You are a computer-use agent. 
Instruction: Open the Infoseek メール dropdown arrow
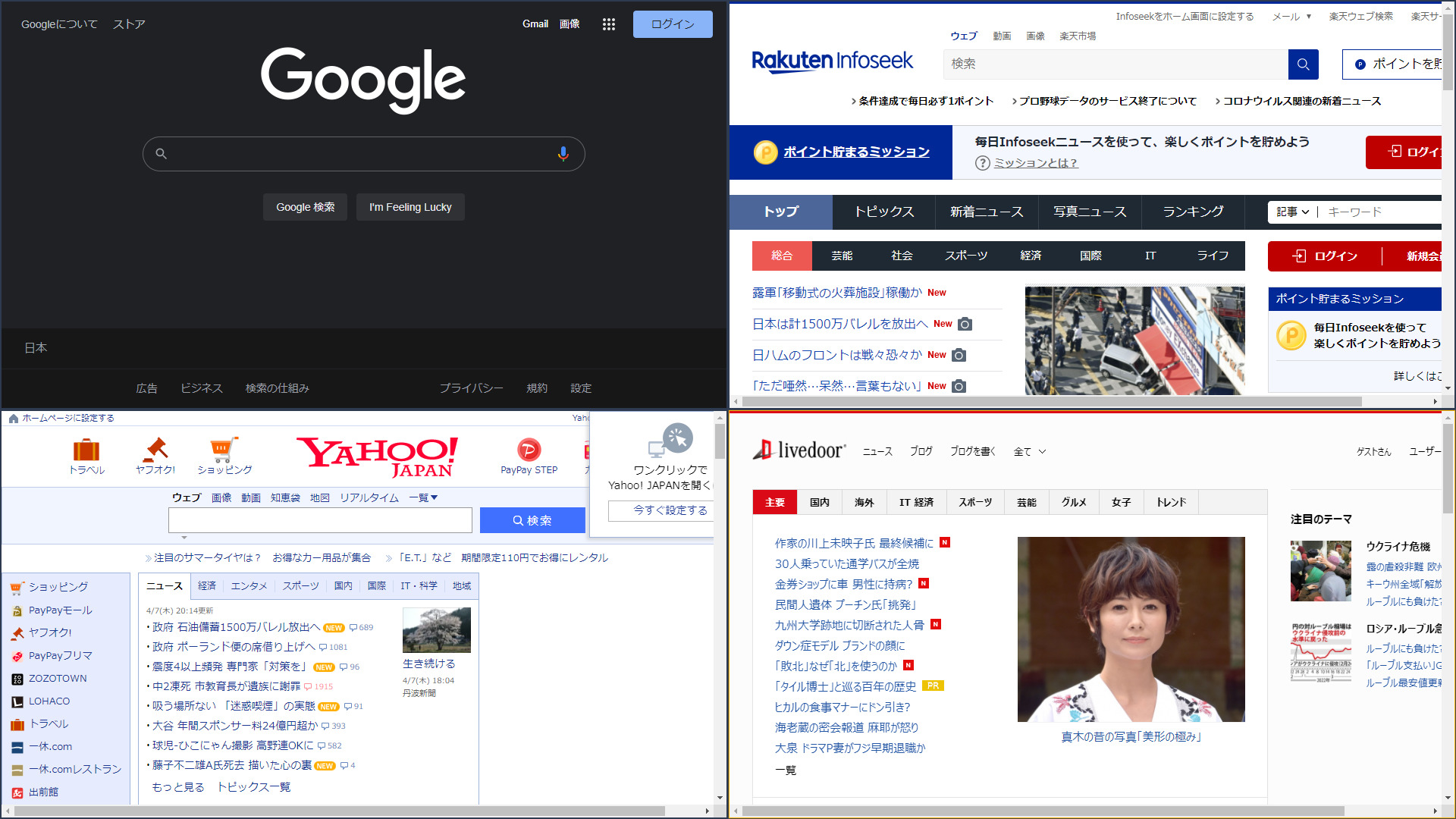pyautogui.click(x=1308, y=17)
